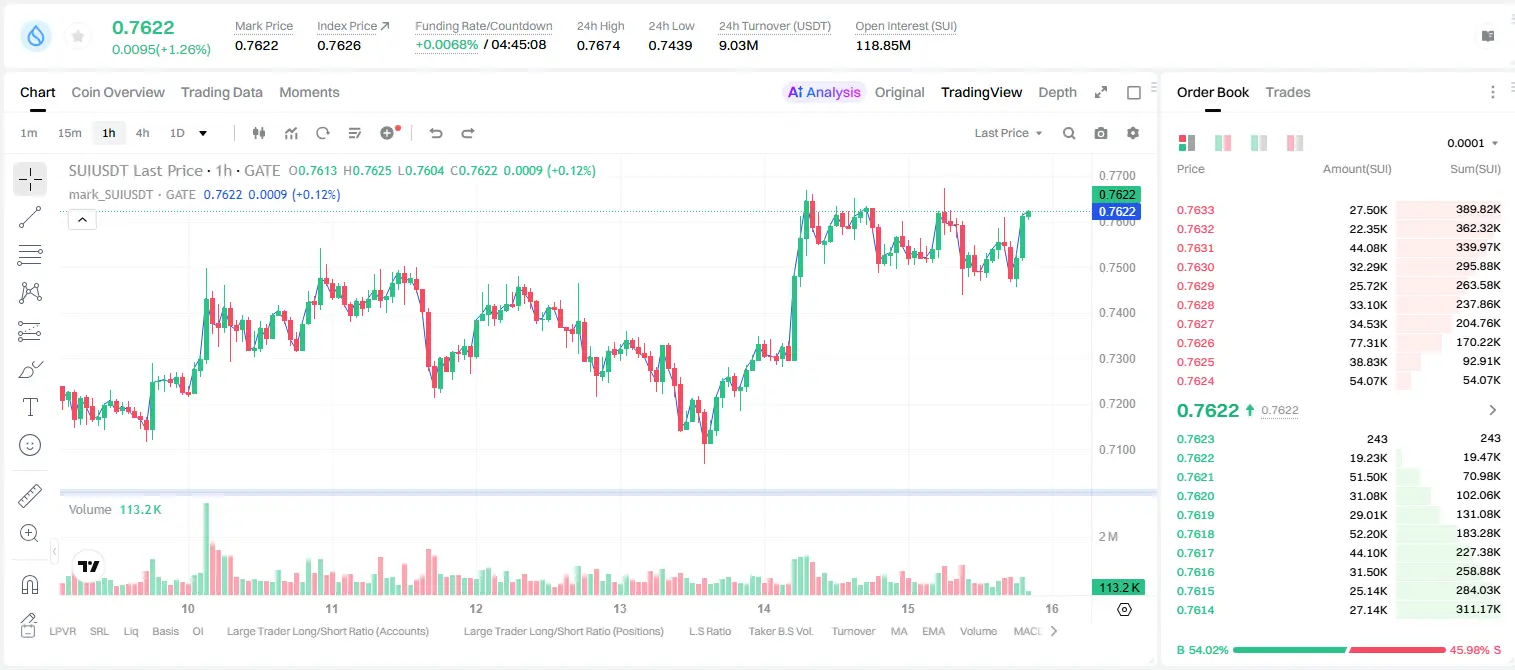The image size is (1515, 670).
Task: Open the 0.0001 price precision dropdown
Action: click(x=1472, y=143)
